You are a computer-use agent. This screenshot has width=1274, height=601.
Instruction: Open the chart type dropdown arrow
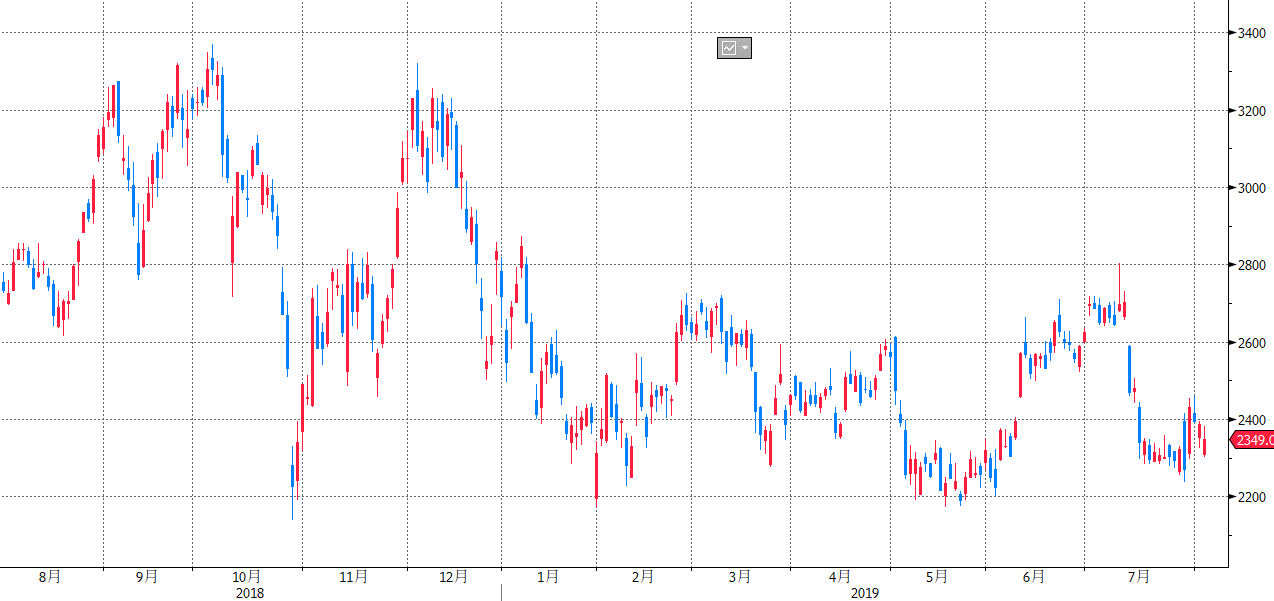745,48
